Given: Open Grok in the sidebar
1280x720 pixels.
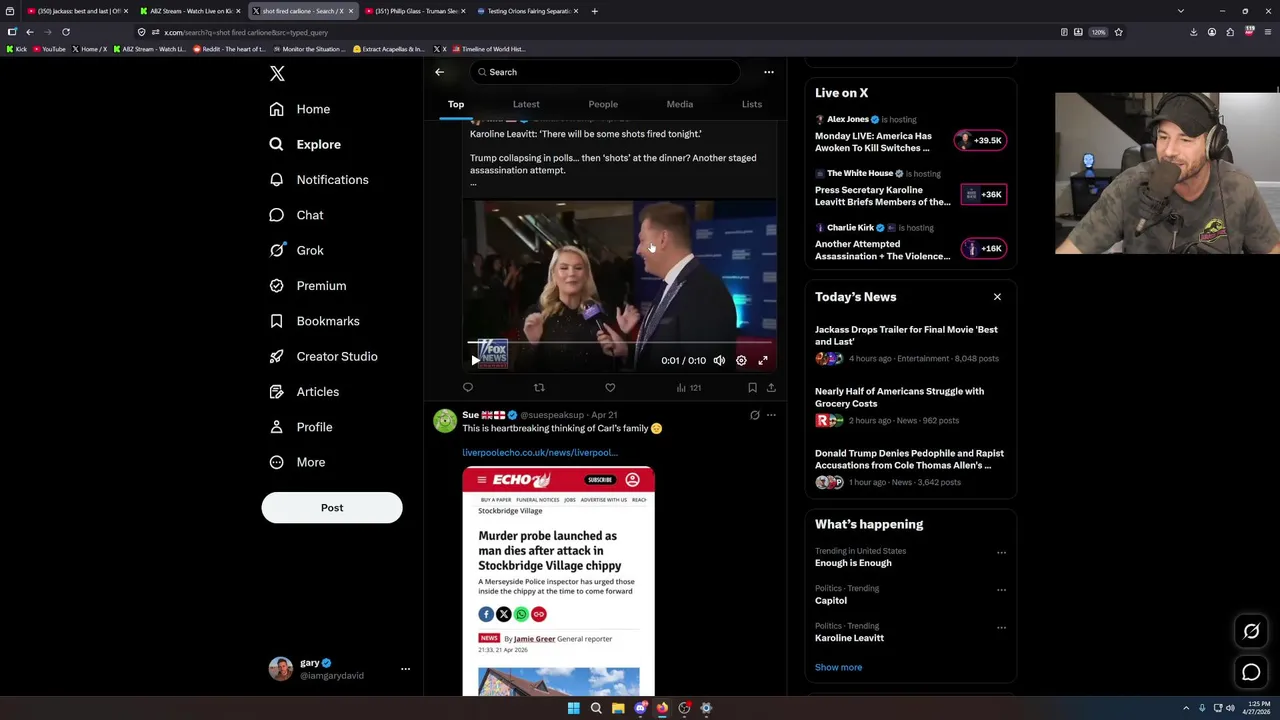Looking at the screenshot, I should (x=296, y=250).
